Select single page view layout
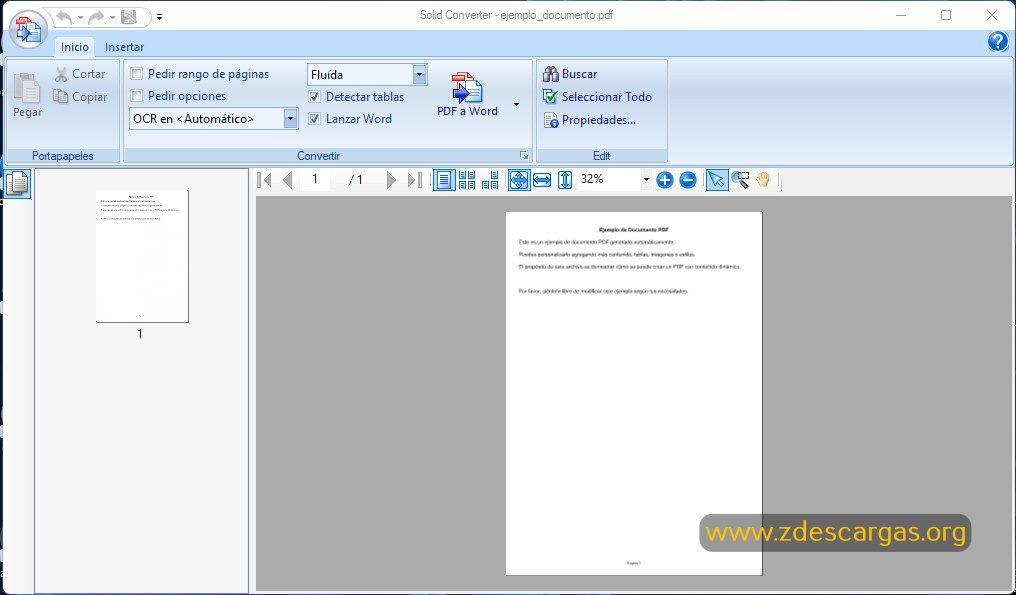 tap(444, 180)
